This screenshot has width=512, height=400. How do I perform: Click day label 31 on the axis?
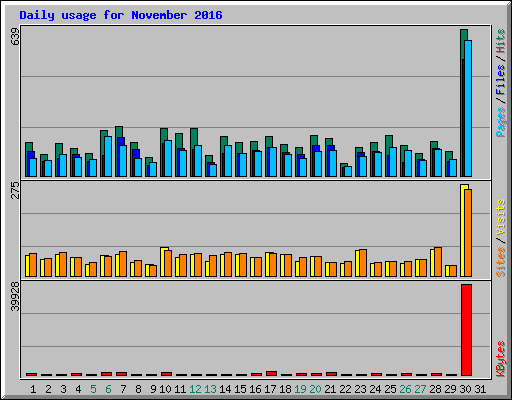pos(480,389)
